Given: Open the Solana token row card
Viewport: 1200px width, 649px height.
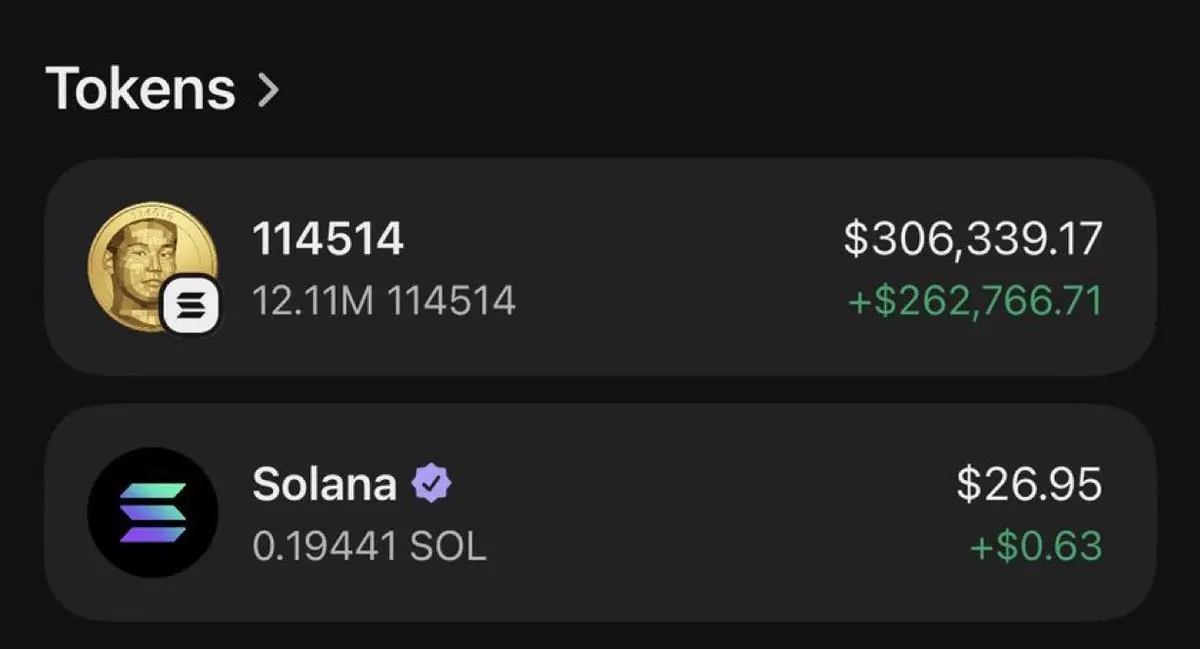Looking at the screenshot, I should click(600, 512).
